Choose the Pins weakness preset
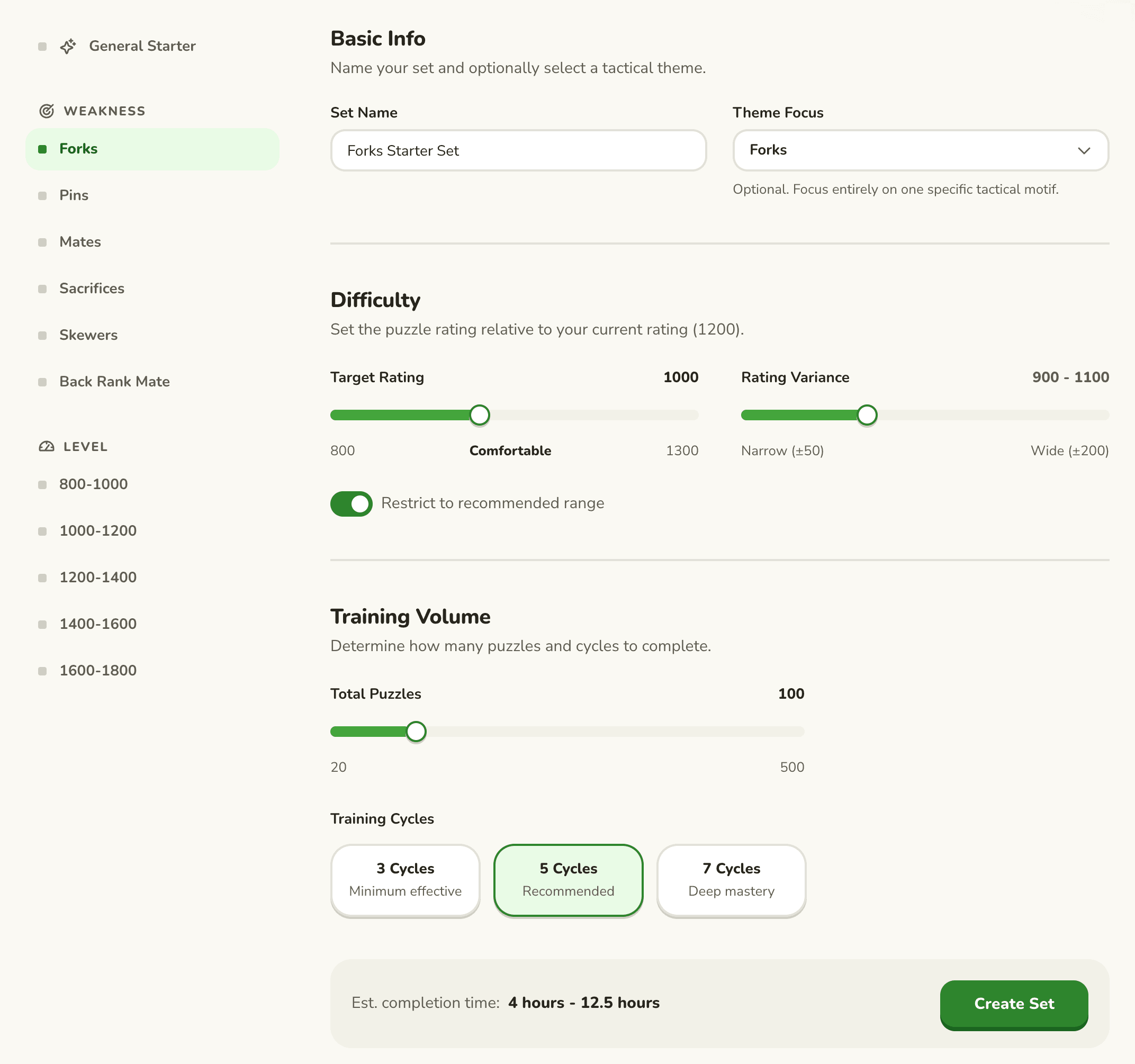The height and width of the screenshot is (1064, 1135). click(152, 195)
